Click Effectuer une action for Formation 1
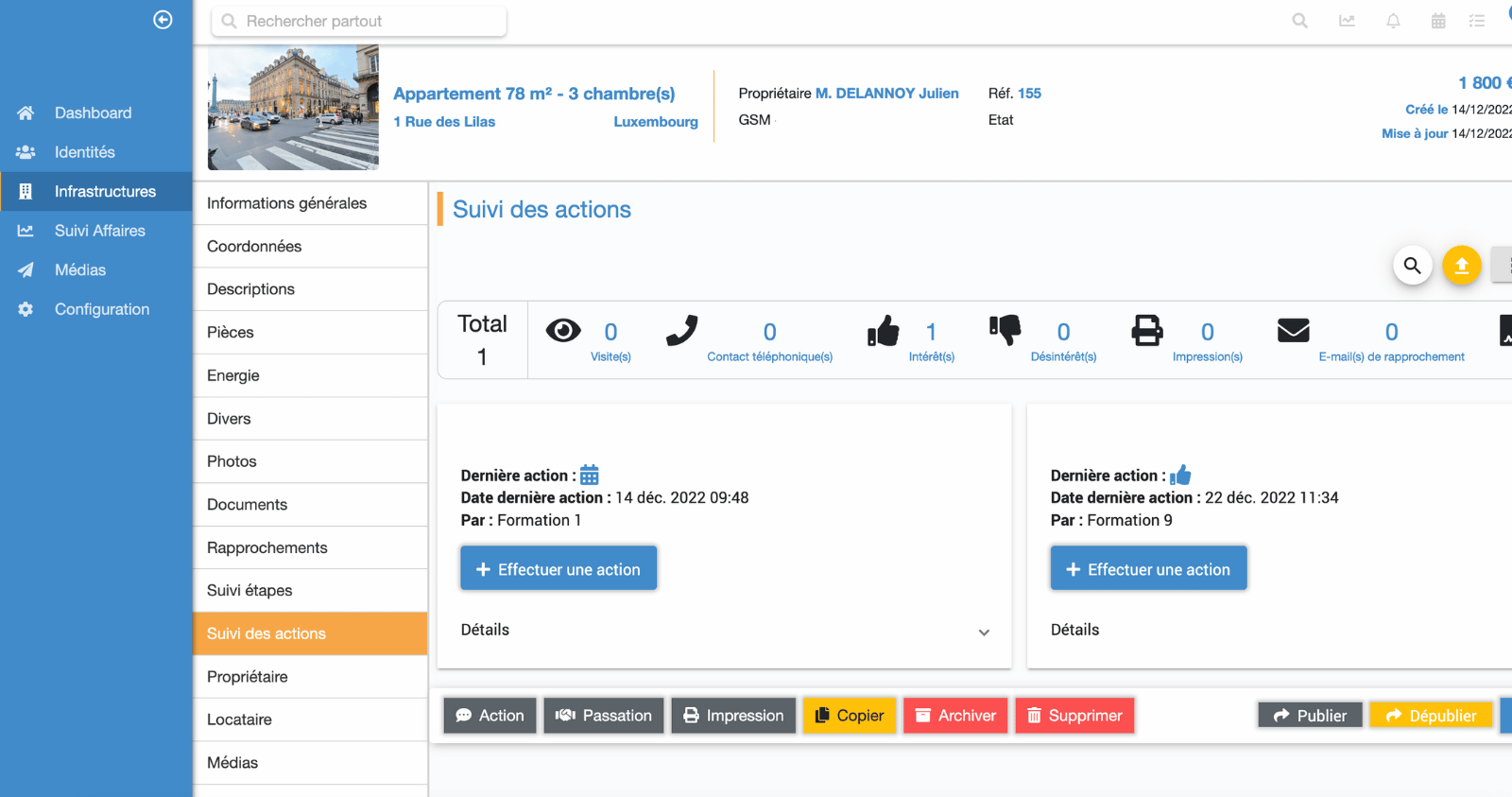 click(x=558, y=569)
